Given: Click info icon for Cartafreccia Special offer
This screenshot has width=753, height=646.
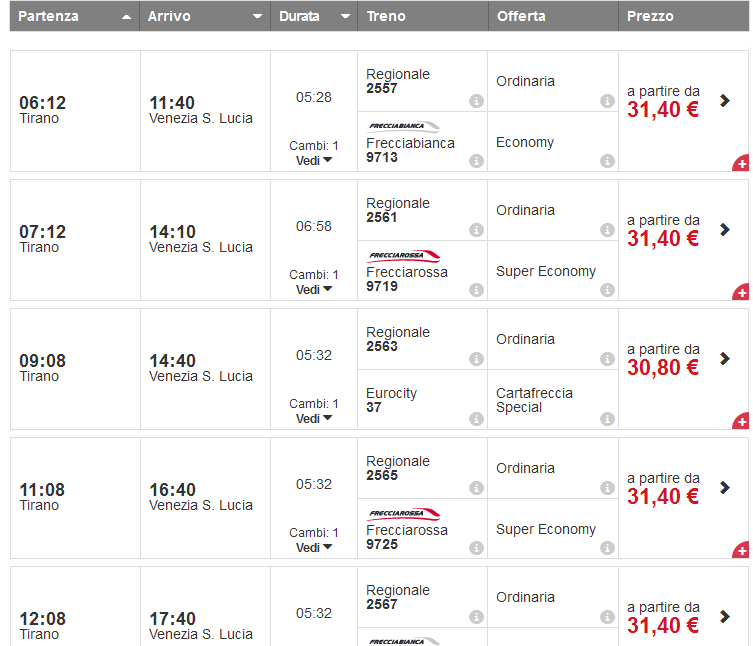Looking at the screenshot, I should [607, 419].
